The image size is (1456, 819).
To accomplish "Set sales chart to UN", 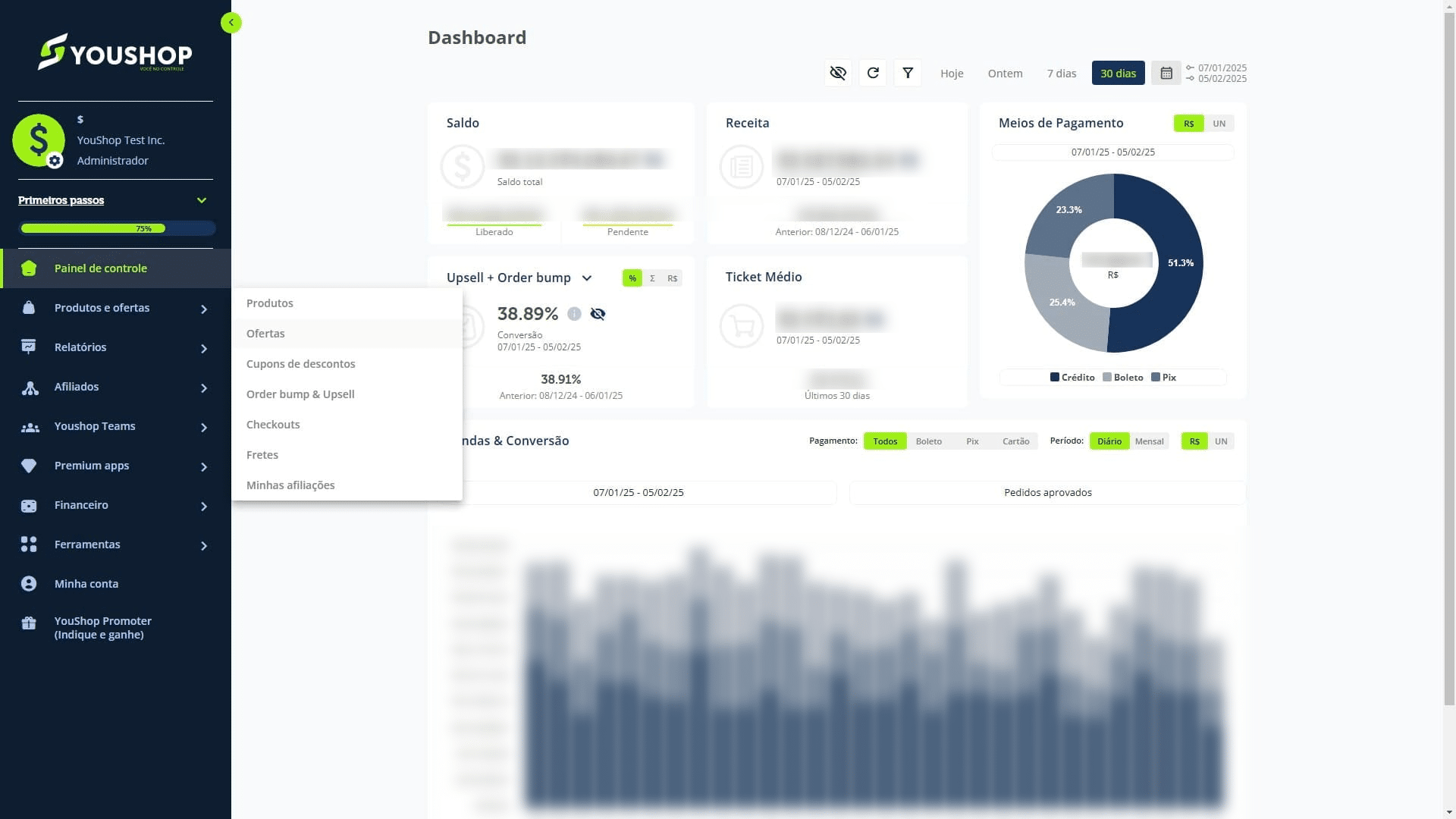I will 1221,441.
